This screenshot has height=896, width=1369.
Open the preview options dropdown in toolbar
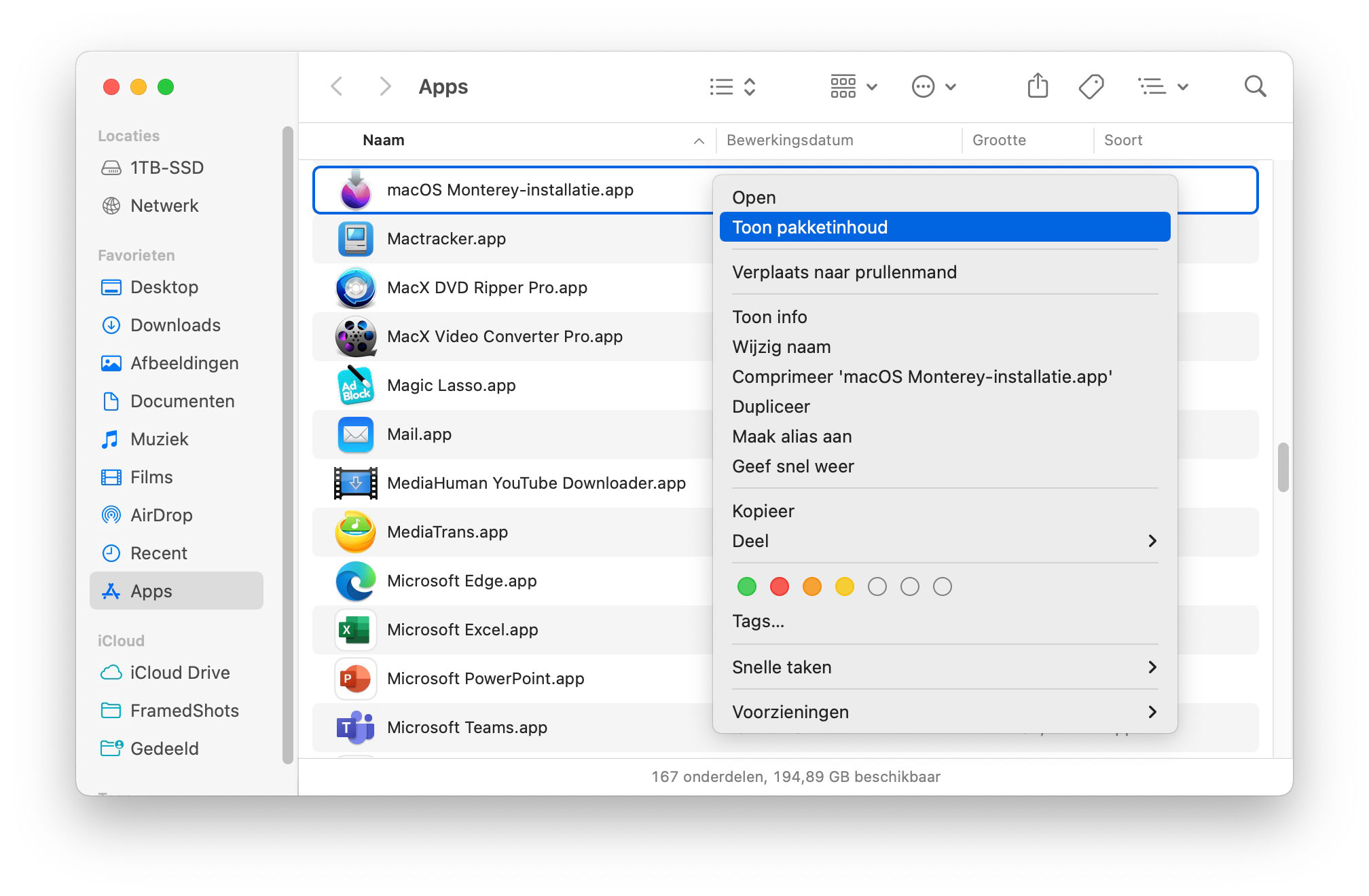pyautogui.click(x=1163, y=87)
